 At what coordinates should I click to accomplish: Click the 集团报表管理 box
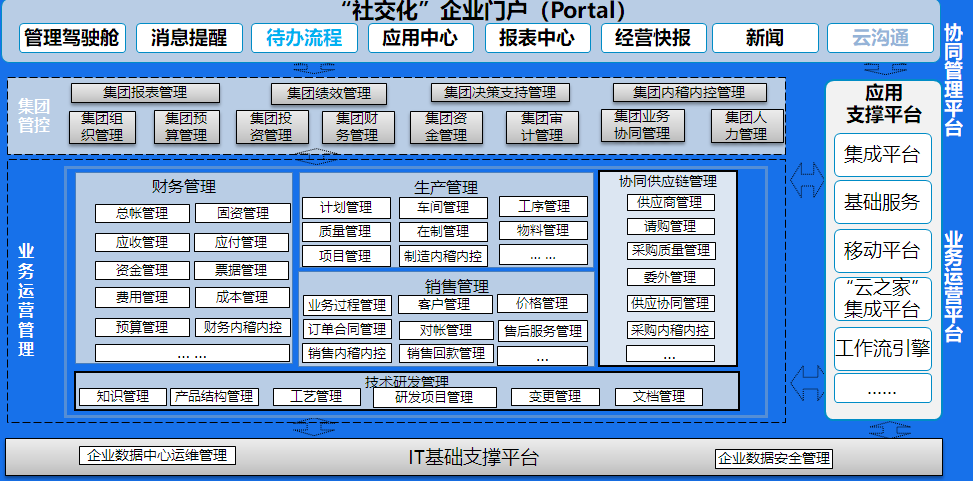point(145,93)
